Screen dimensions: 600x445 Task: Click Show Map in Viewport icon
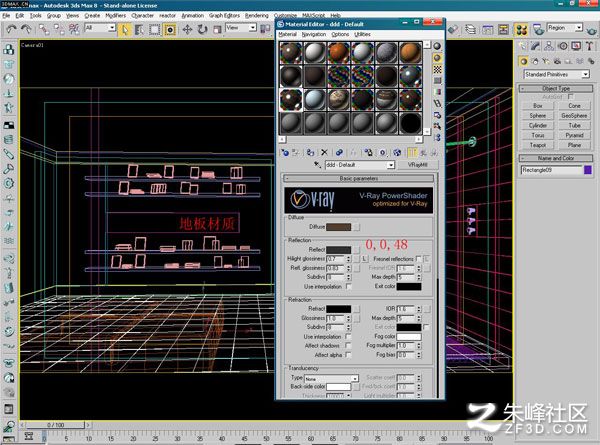click(x=397, y=153)
